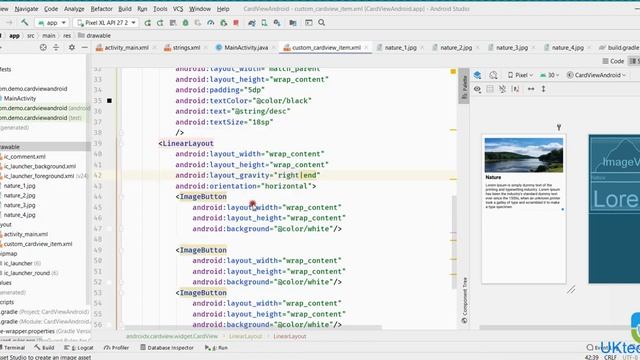This screenshot has width=640, height=360.
Task: Select MainActivity in the project tree
Action: pyautogui.click(x=19, y=98)
